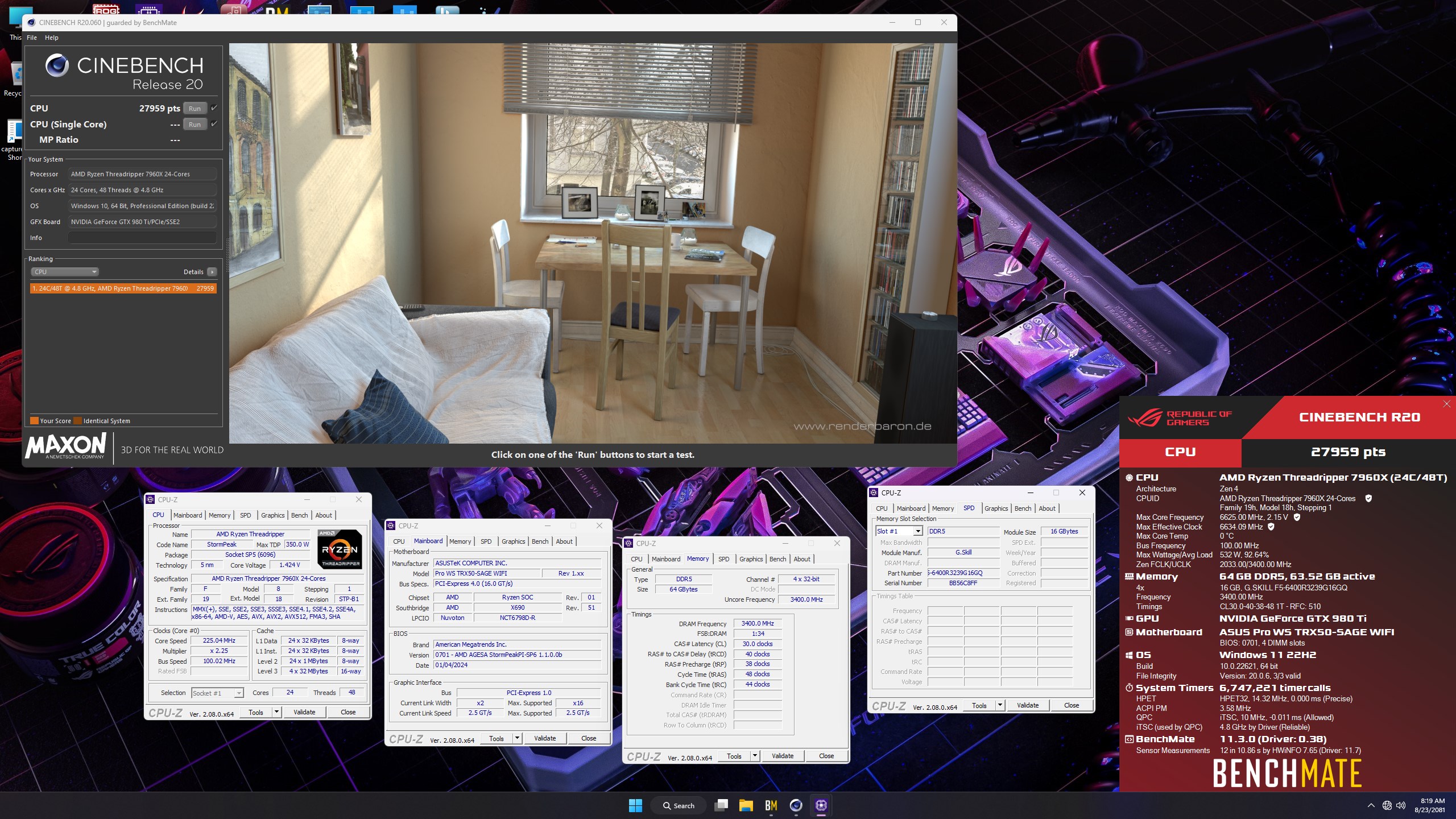Viewport: 1456px width, 819px height.
Task: Open the Cinebench File menu
Action: click(32, 38)
